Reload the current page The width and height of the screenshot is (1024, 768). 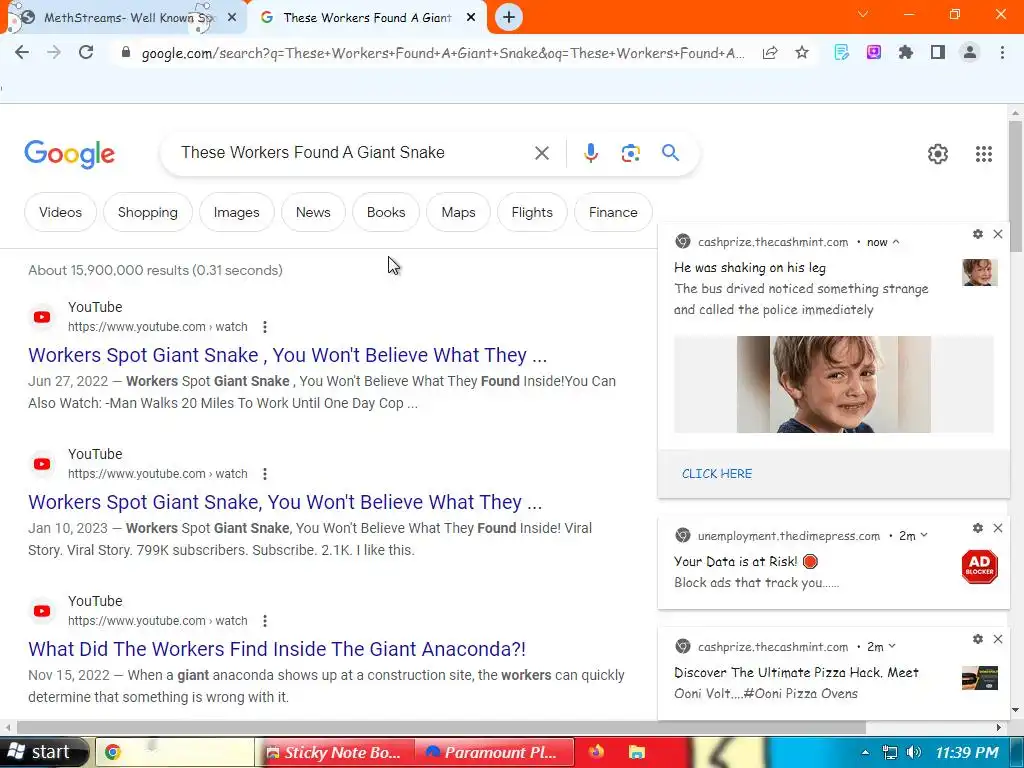[86, 53]
